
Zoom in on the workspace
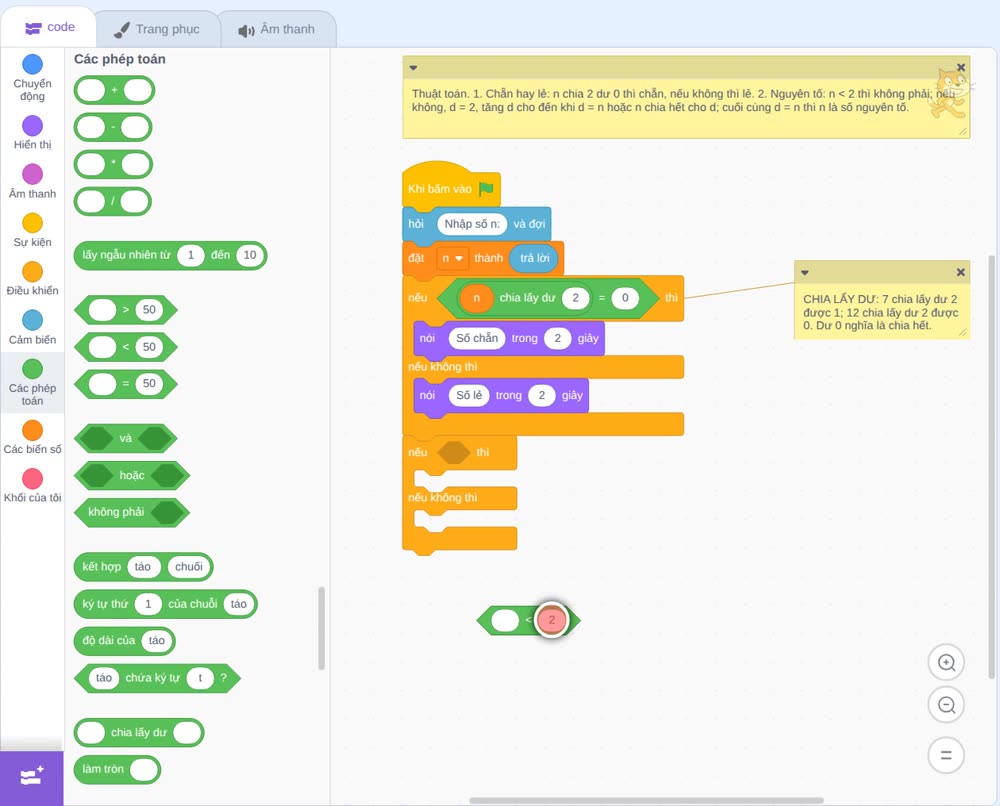pos(946,663)
